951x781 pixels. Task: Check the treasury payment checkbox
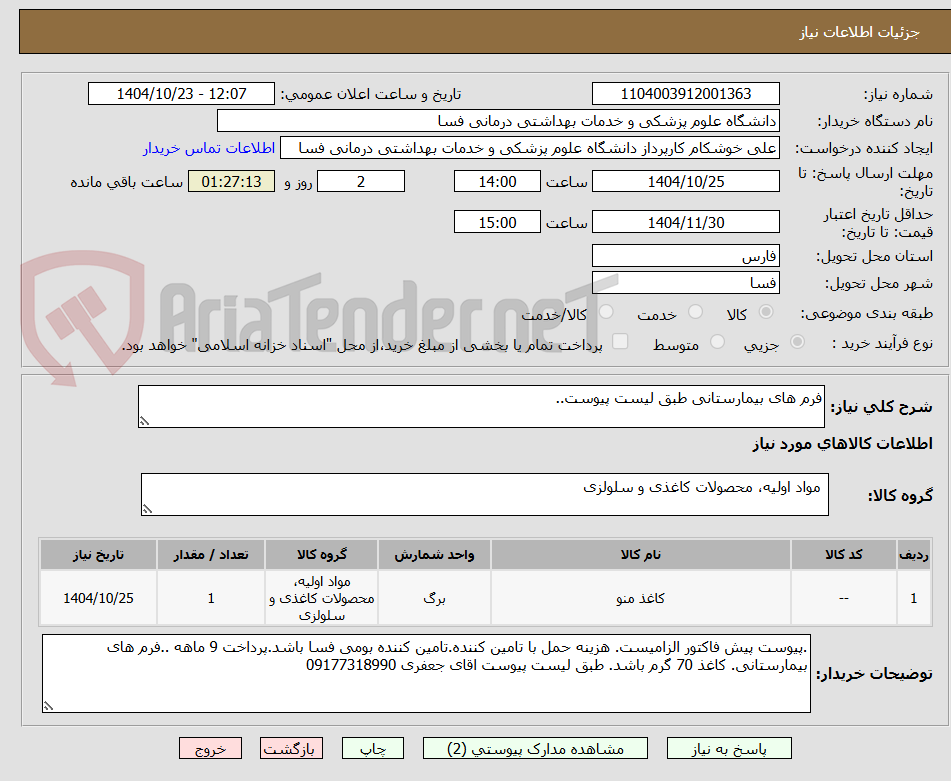(x=620, y=340)
